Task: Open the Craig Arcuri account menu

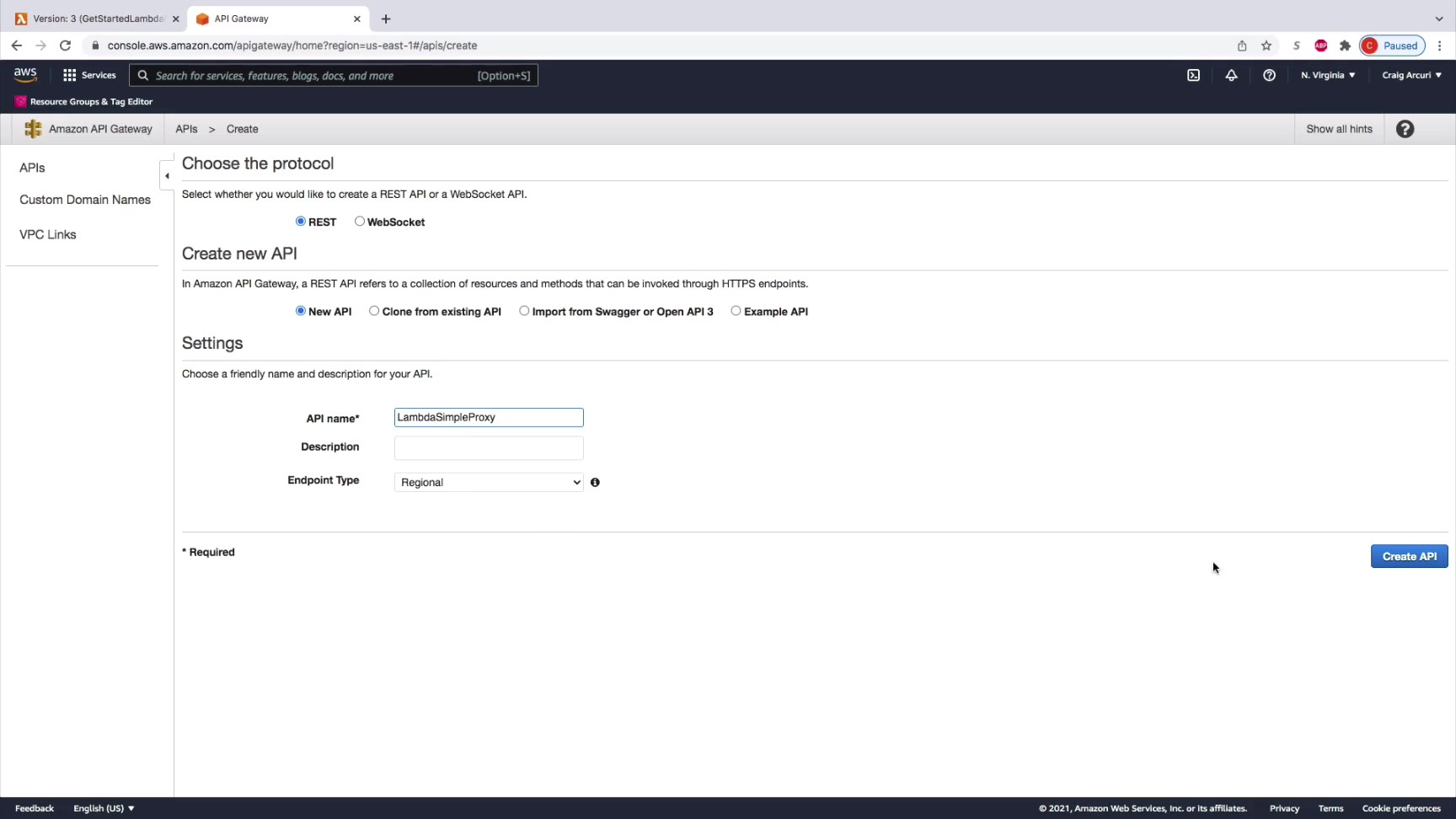Action: (x=1411, y=75)
